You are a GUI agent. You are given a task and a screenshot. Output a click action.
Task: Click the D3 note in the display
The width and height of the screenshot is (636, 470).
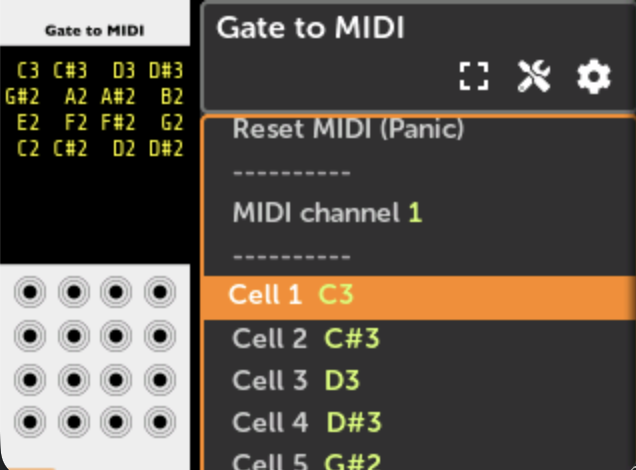click(124, 71)
